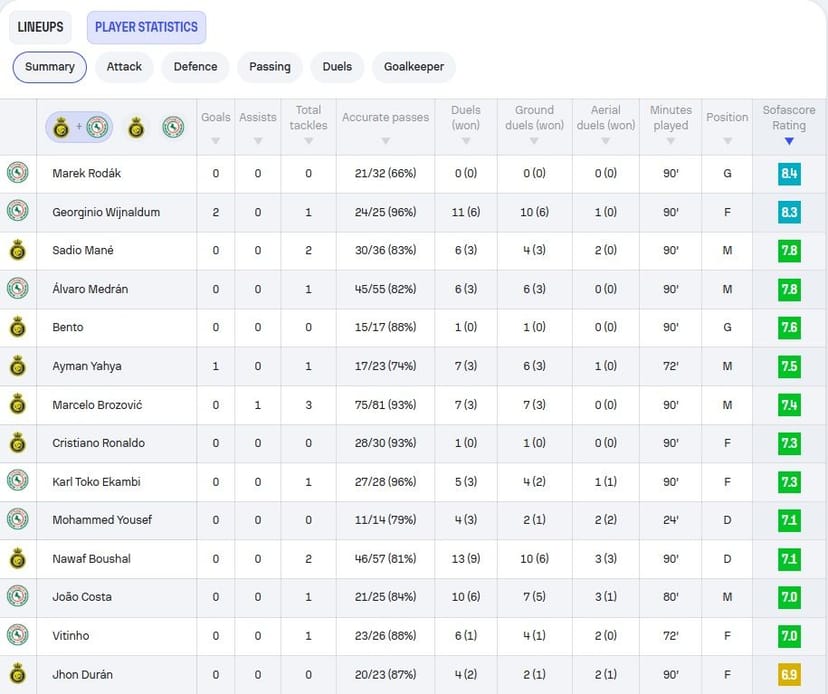Click team crest next to Georginio Wijnaldum
This screenshot has width=828, height=694.
click(17, 212)
